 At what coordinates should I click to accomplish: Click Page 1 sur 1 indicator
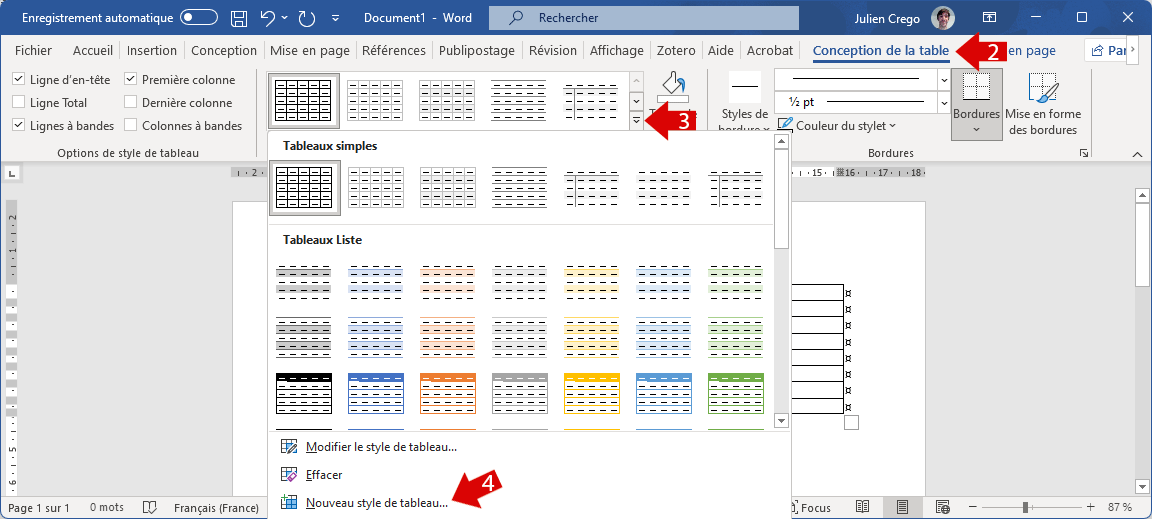tap(39, 508)
